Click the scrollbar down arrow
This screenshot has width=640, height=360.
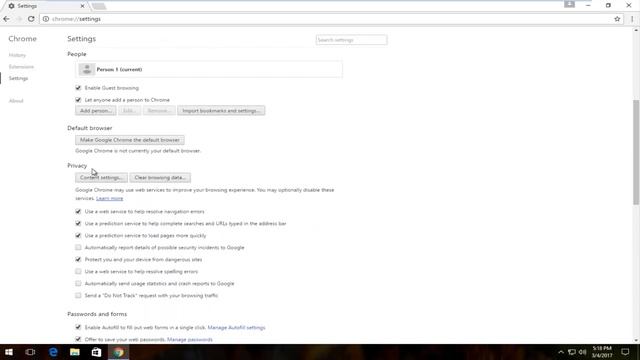click(636, 340)
